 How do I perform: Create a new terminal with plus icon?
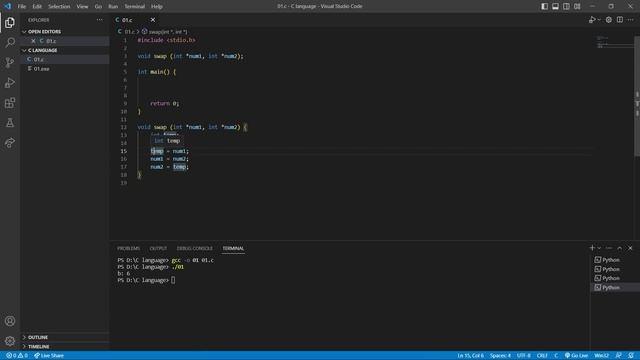point(592,248)
